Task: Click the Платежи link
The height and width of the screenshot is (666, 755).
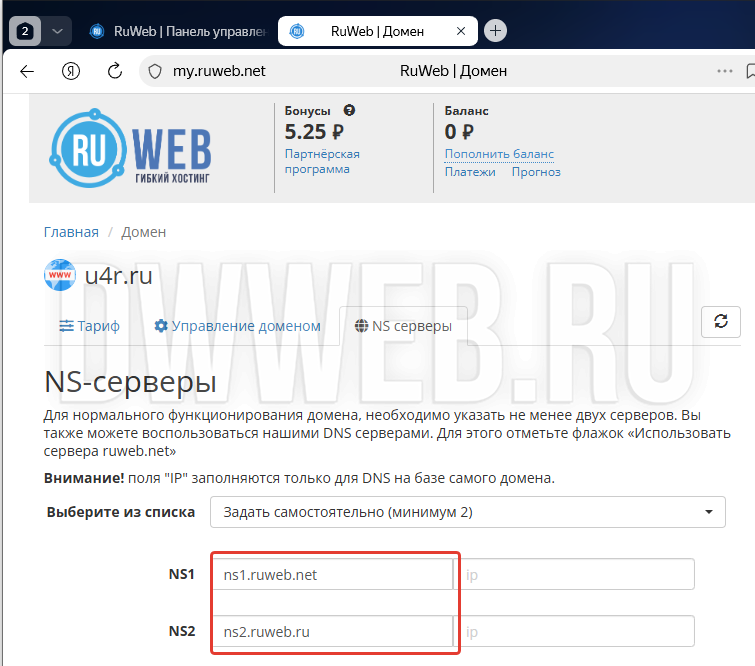Action: 470,172
